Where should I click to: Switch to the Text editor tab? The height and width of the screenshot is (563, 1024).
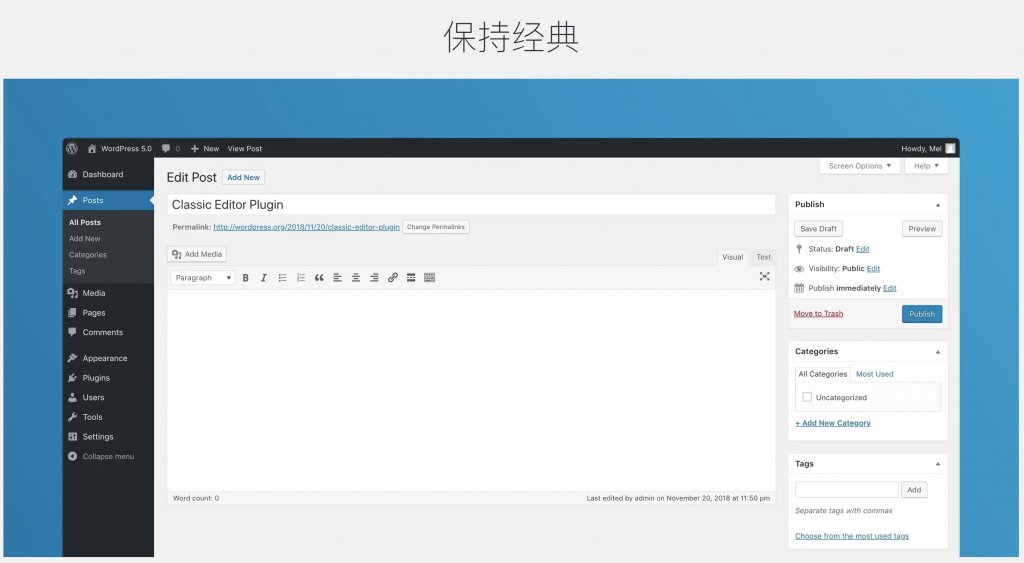click(763, 257)
